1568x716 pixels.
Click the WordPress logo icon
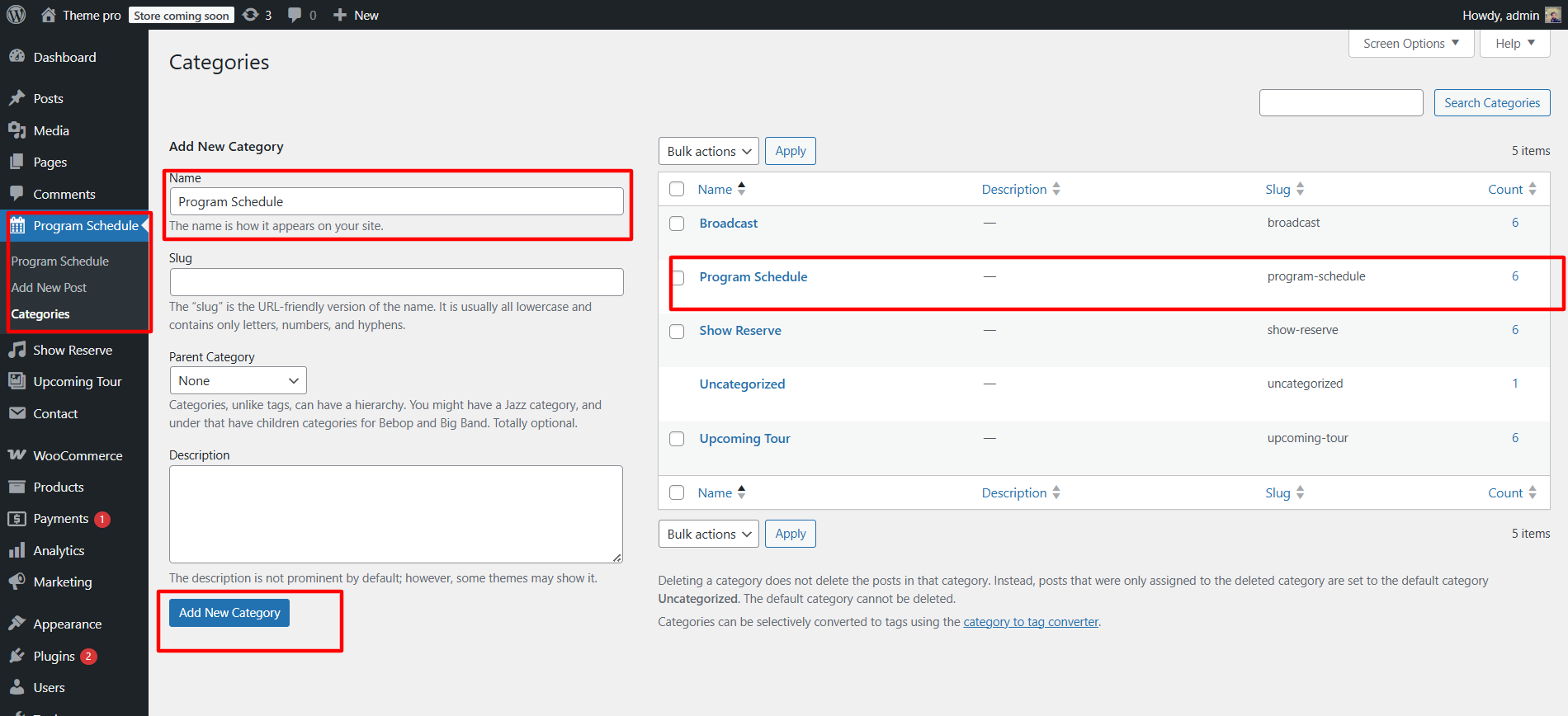coord(17,15)
